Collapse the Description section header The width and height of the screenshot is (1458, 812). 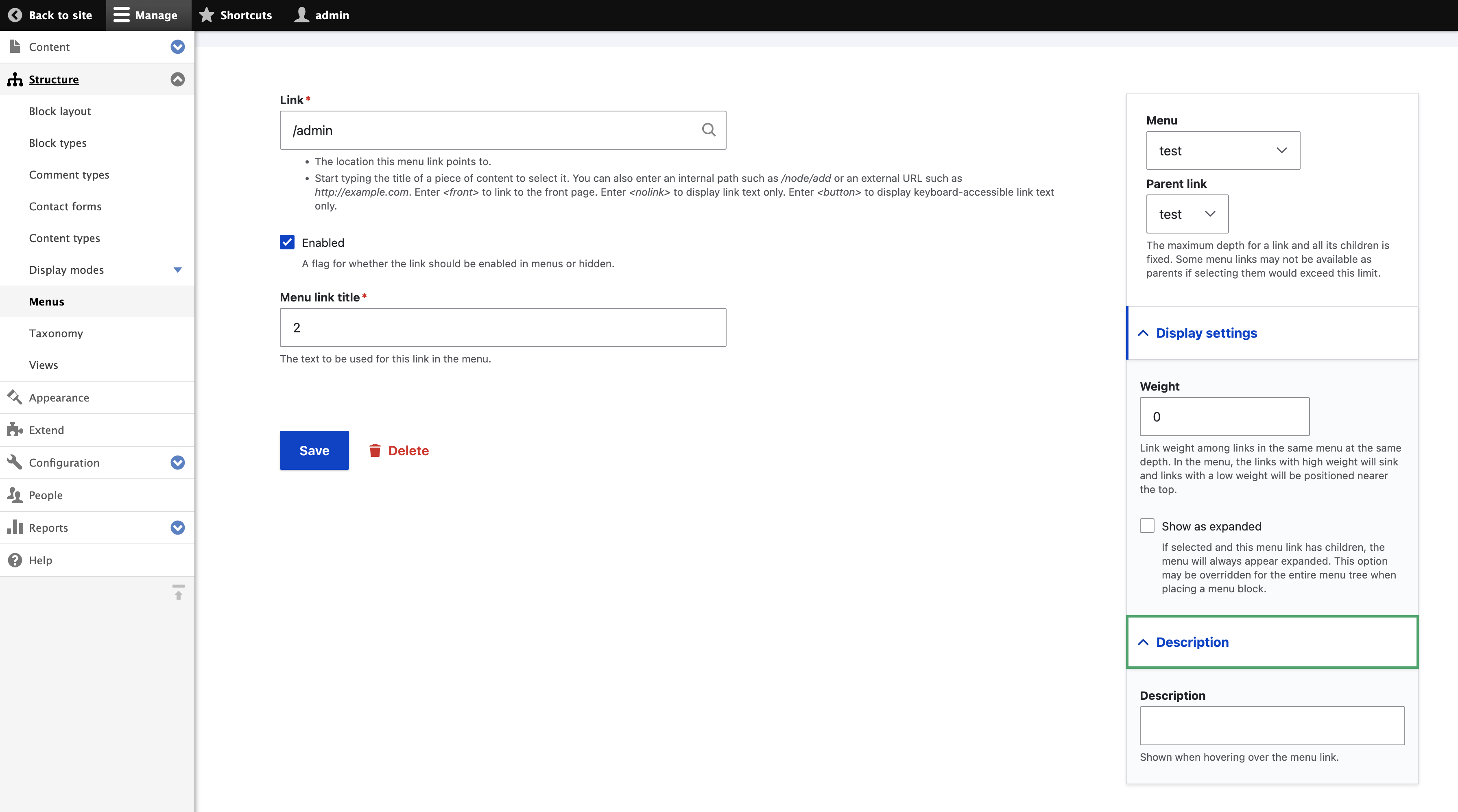pyautogui.click(x=1192, y=642)
